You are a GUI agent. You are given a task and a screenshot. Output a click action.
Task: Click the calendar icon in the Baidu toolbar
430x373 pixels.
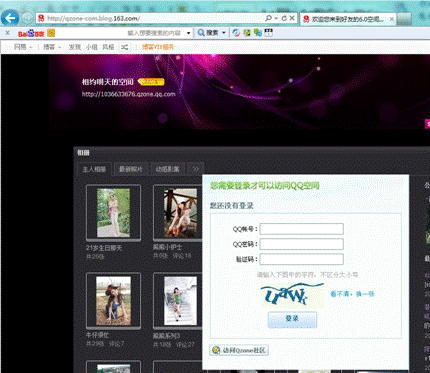pyautogui.click(x=268, y=33)
